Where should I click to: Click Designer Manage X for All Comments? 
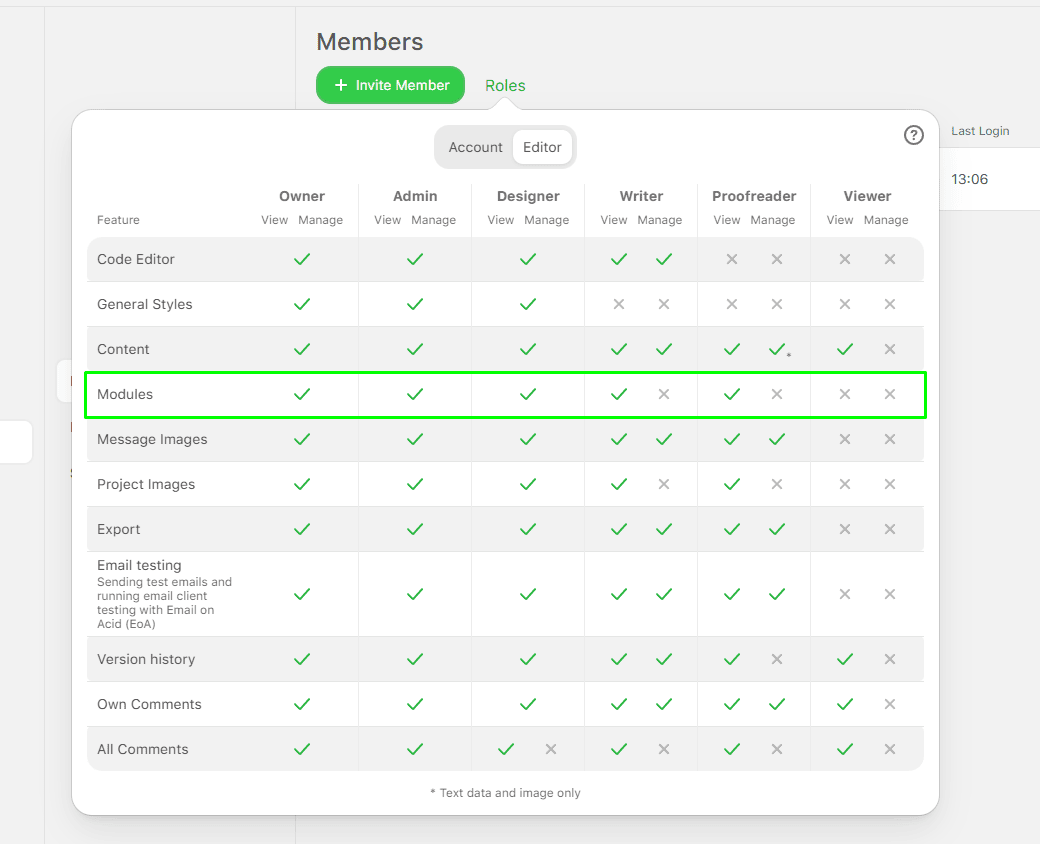pyautogui.click(x=551, y=749)
